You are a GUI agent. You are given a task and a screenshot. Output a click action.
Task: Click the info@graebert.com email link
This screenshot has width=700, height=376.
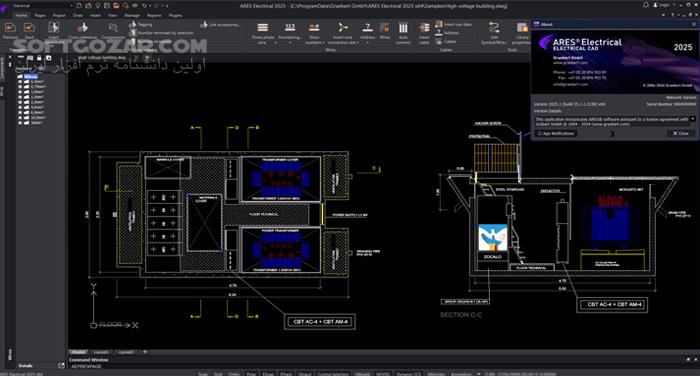coord(571,84)
